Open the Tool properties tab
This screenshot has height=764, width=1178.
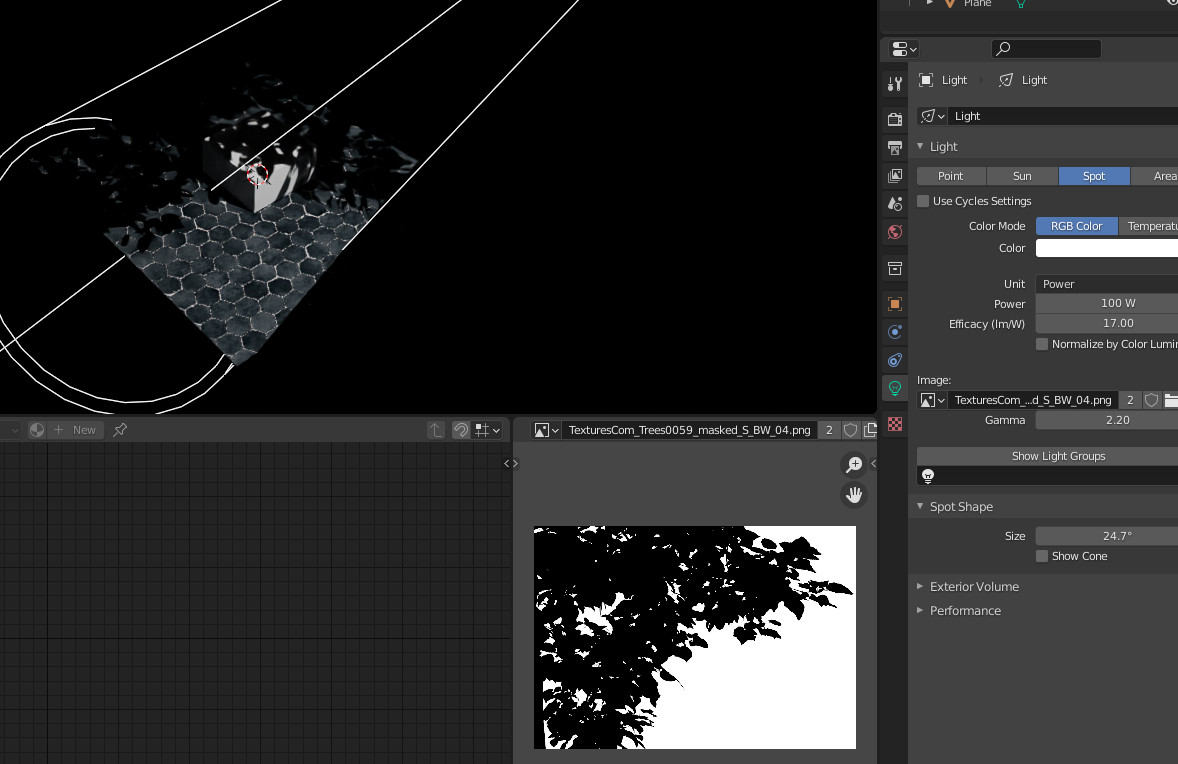(895, 85)
